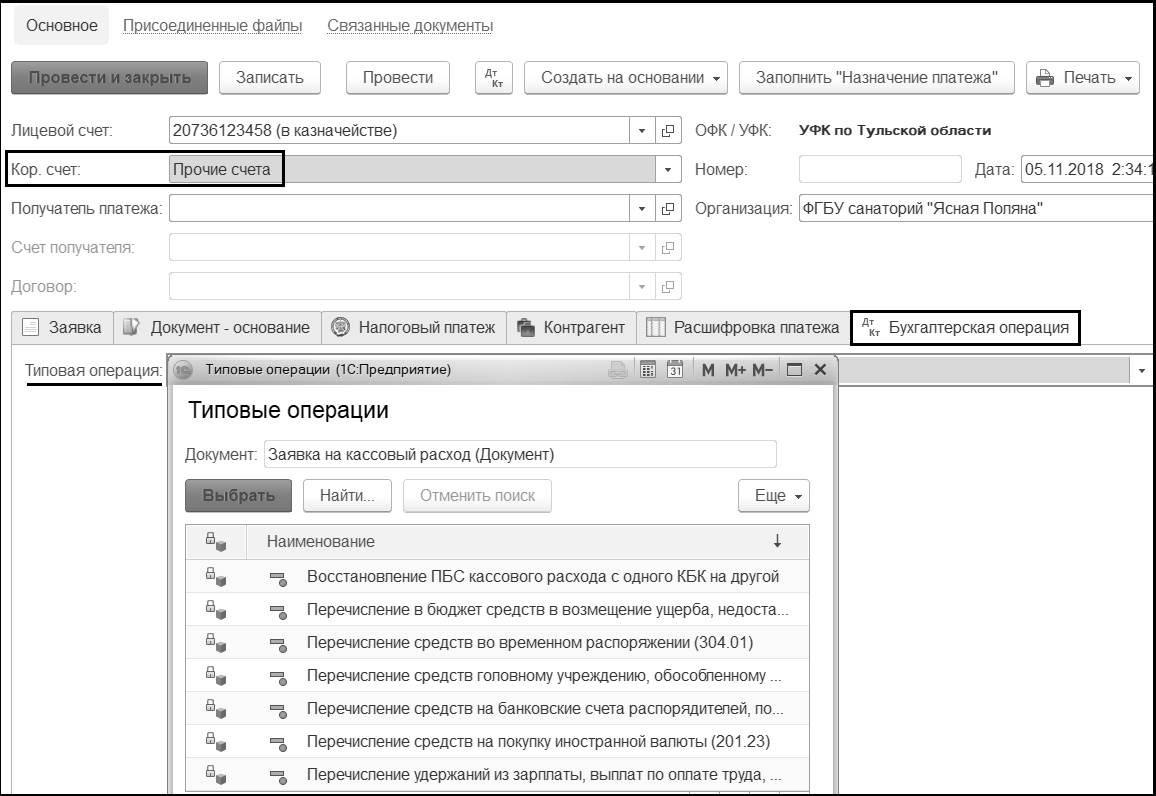Screen dimensions: 1156x796
Task: Maximize the Типовые операции dialog window
Action: 794,370
